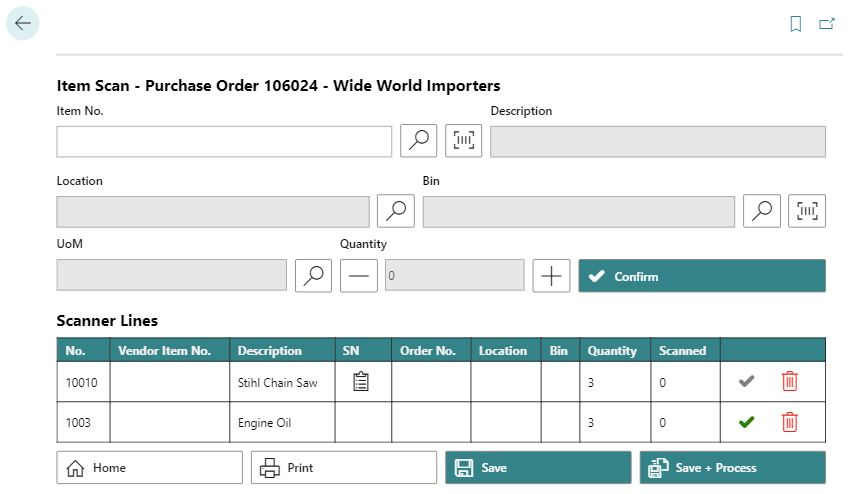
Task: Open serial number clipboard for Stihl Chain Saw
Action: click(361, 381)
